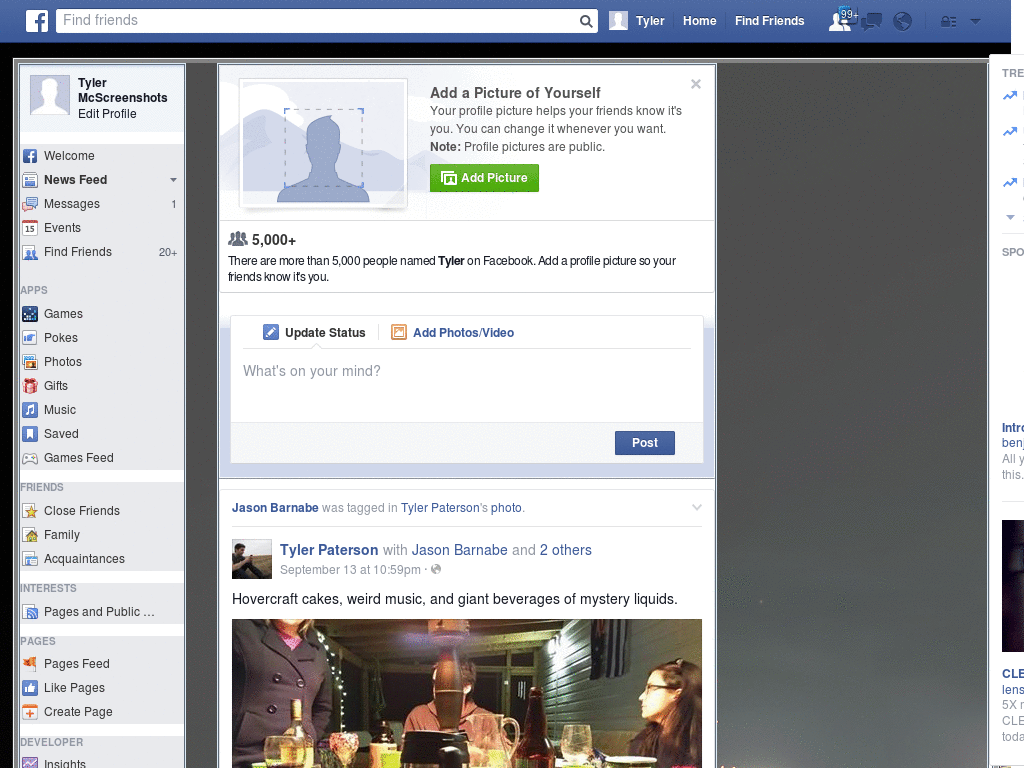This screenshot has height=768, width=1024.
Task: Click Edit Profile link
Action: pos(107,114)
